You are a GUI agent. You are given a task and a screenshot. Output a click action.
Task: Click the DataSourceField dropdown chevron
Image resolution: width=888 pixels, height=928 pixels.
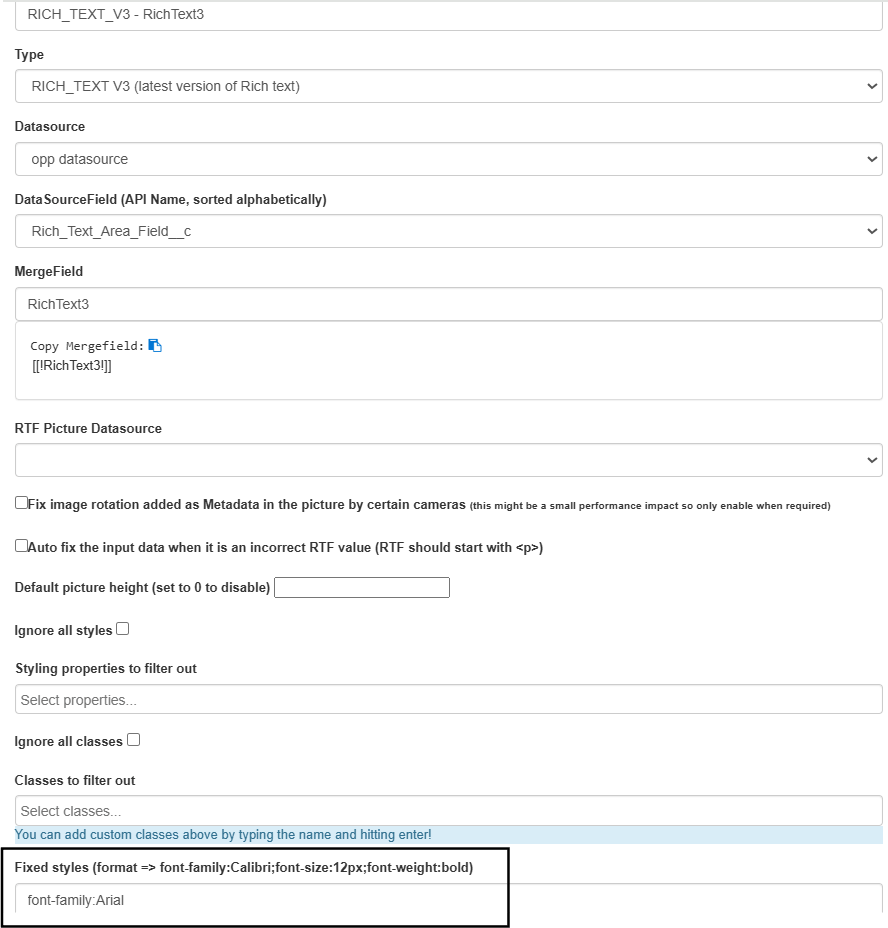pos(871,231)
